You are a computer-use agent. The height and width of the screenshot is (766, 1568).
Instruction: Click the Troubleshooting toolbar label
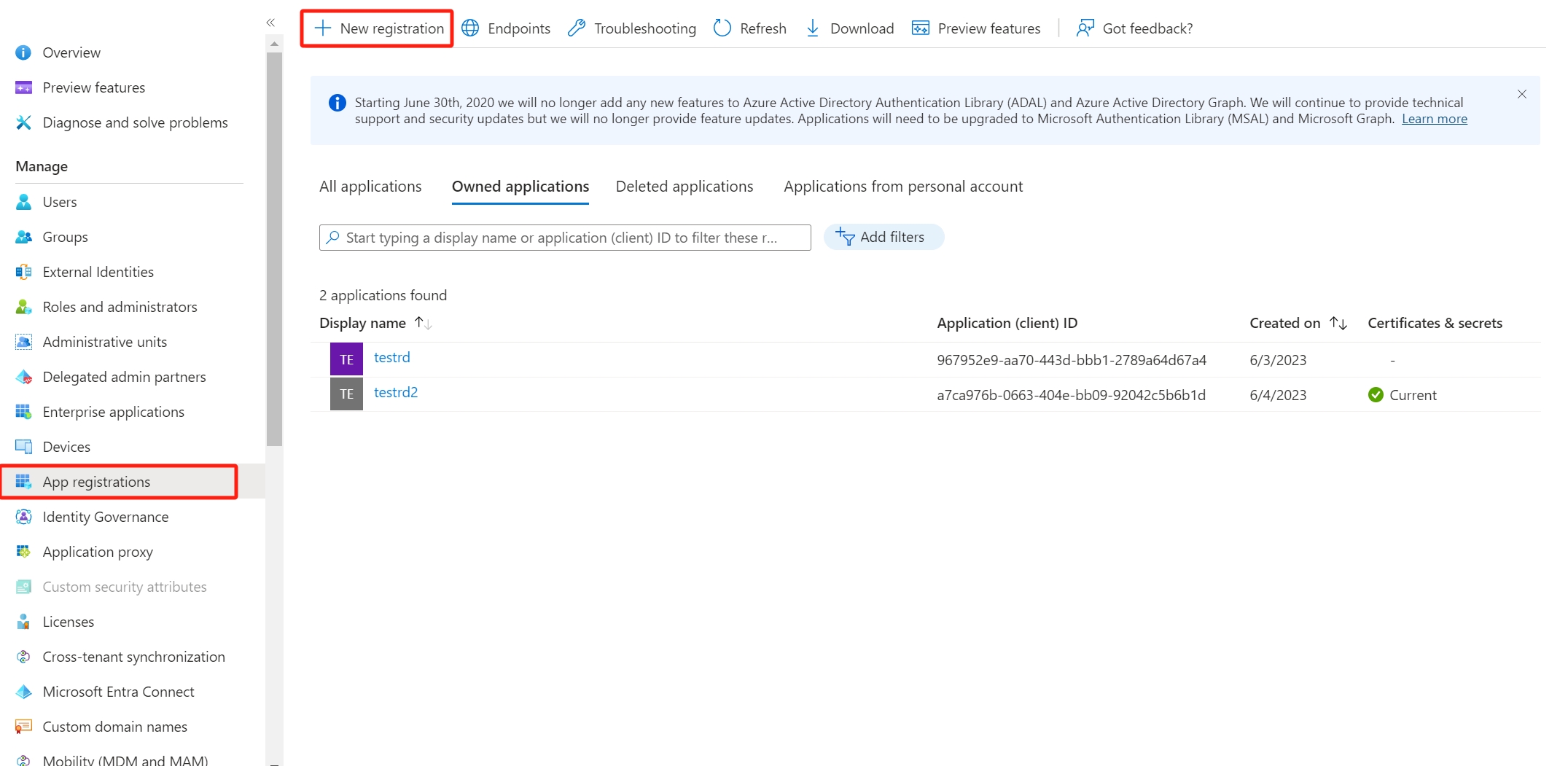click(645, 28)
